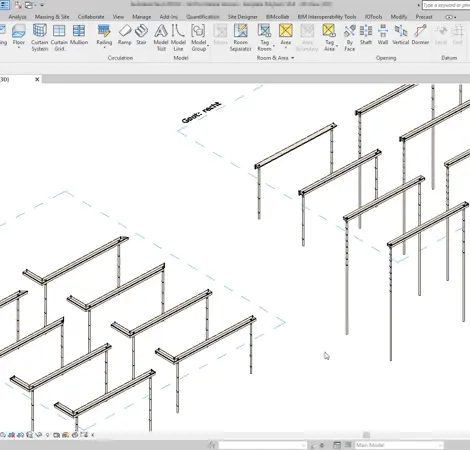Select the Area tool

[286, 35]
